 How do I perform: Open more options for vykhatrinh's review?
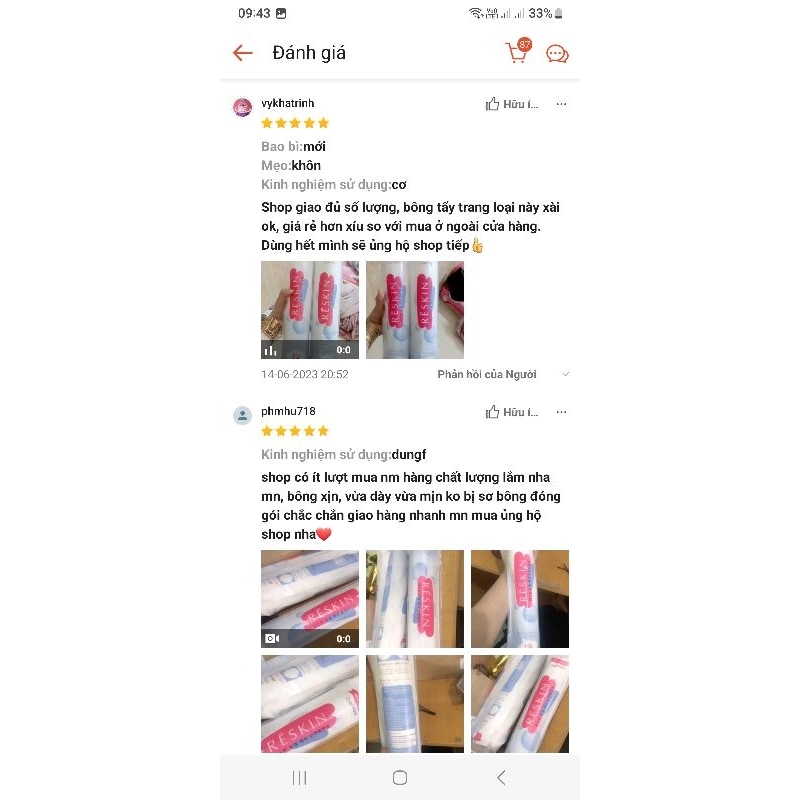[561, 104]
